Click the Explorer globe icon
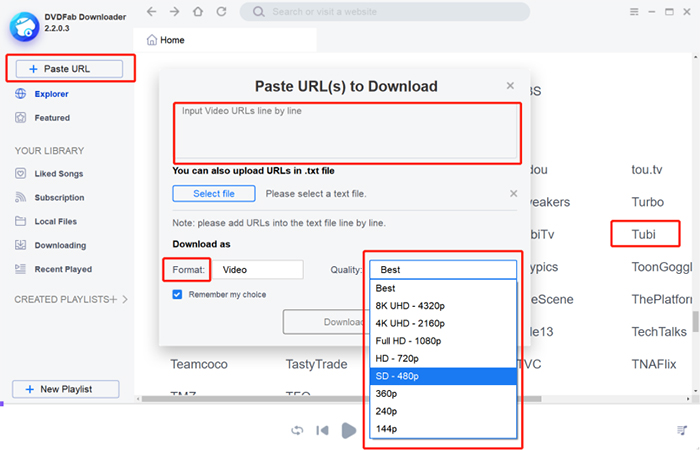Image resolution: width=700 pixels, height=450 pixels. coord(21,94)
